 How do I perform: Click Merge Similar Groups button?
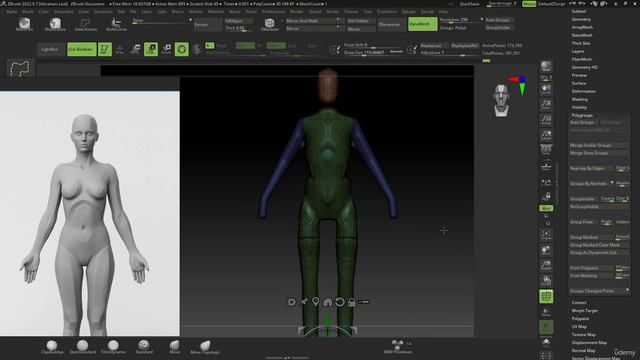[599, 145]
